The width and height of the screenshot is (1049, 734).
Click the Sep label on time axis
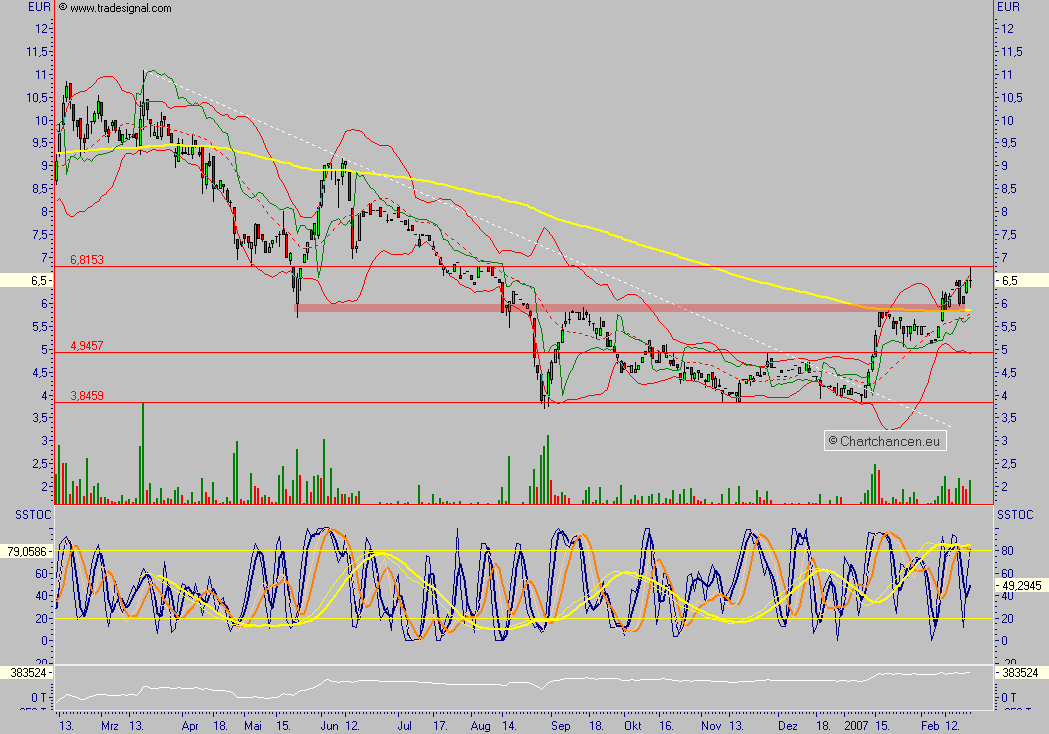[561, 726]
